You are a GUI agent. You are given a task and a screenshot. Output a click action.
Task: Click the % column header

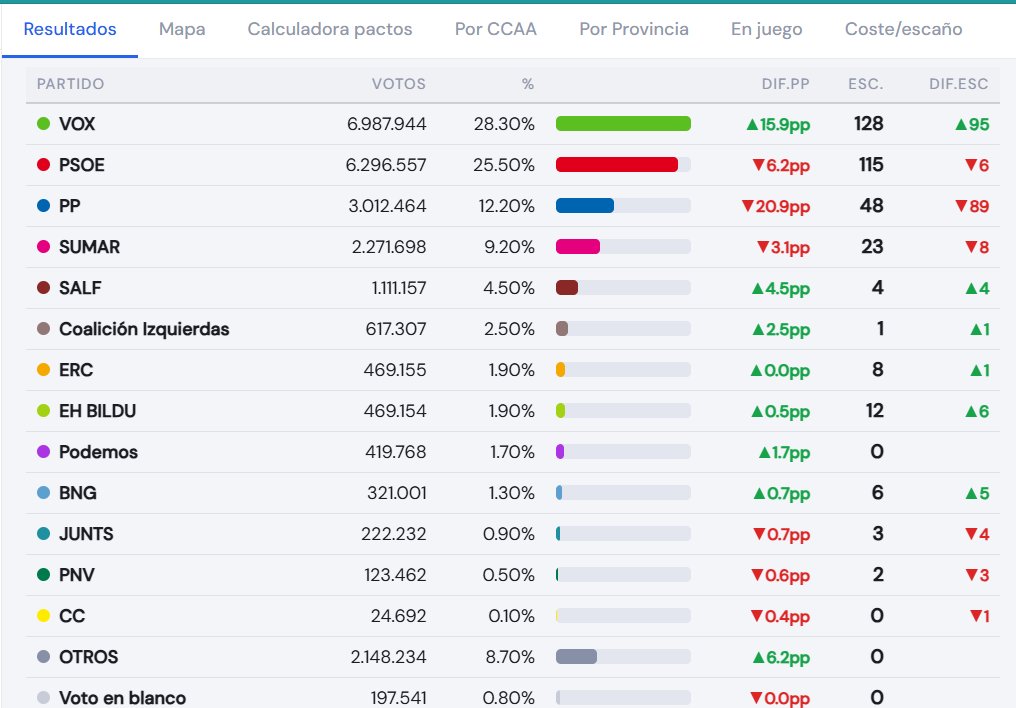pyautogui.click(x=527, y=84)
